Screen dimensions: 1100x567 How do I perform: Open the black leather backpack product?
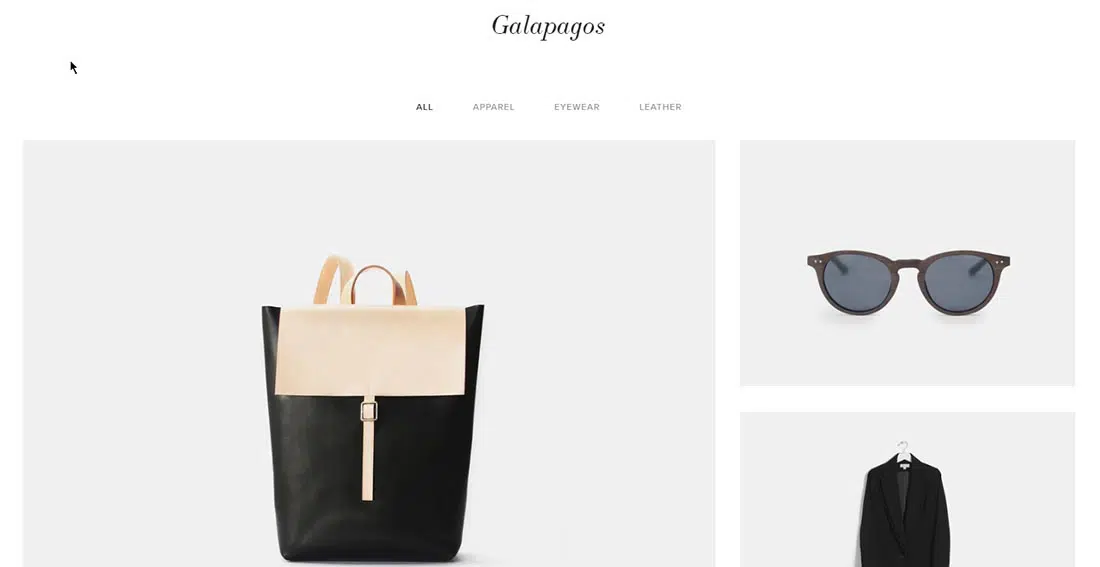coord(369,353)
